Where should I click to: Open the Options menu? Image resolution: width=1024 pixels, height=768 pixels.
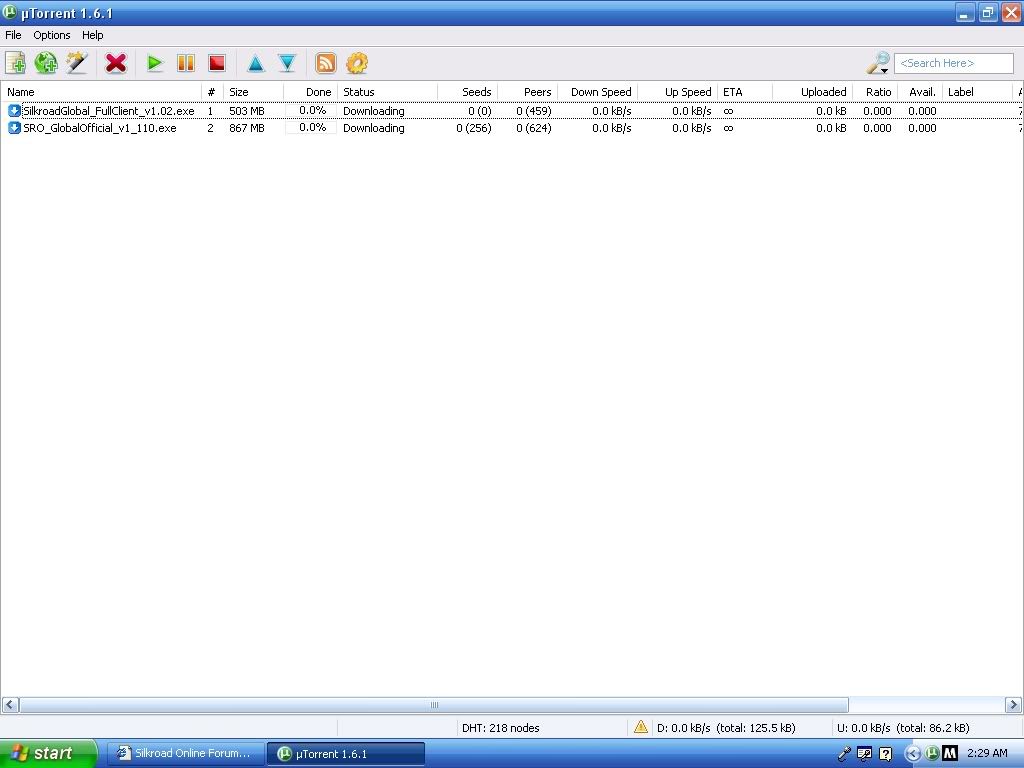tap(52, 35)
